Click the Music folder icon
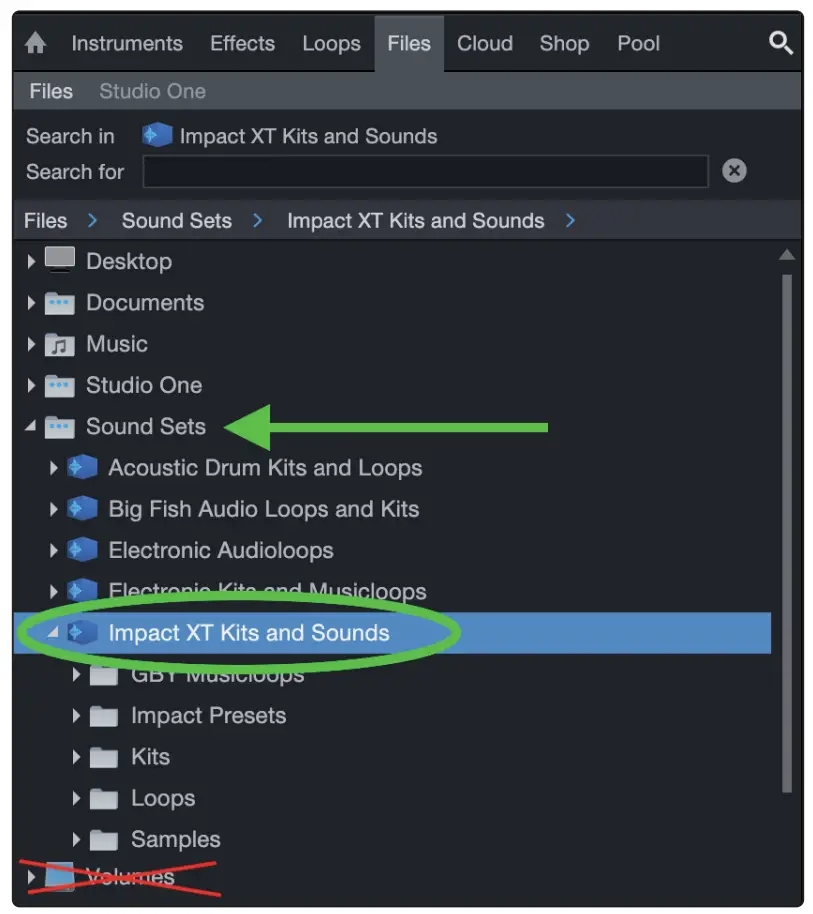 tap(60, 345)
